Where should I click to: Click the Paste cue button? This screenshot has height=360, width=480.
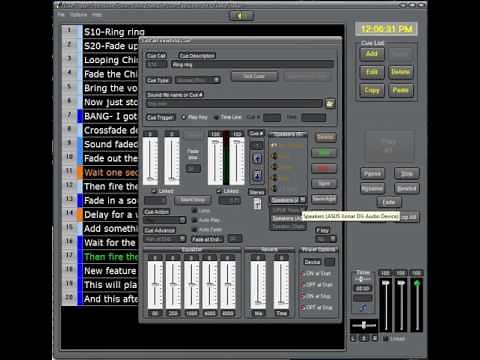(401, 90)
